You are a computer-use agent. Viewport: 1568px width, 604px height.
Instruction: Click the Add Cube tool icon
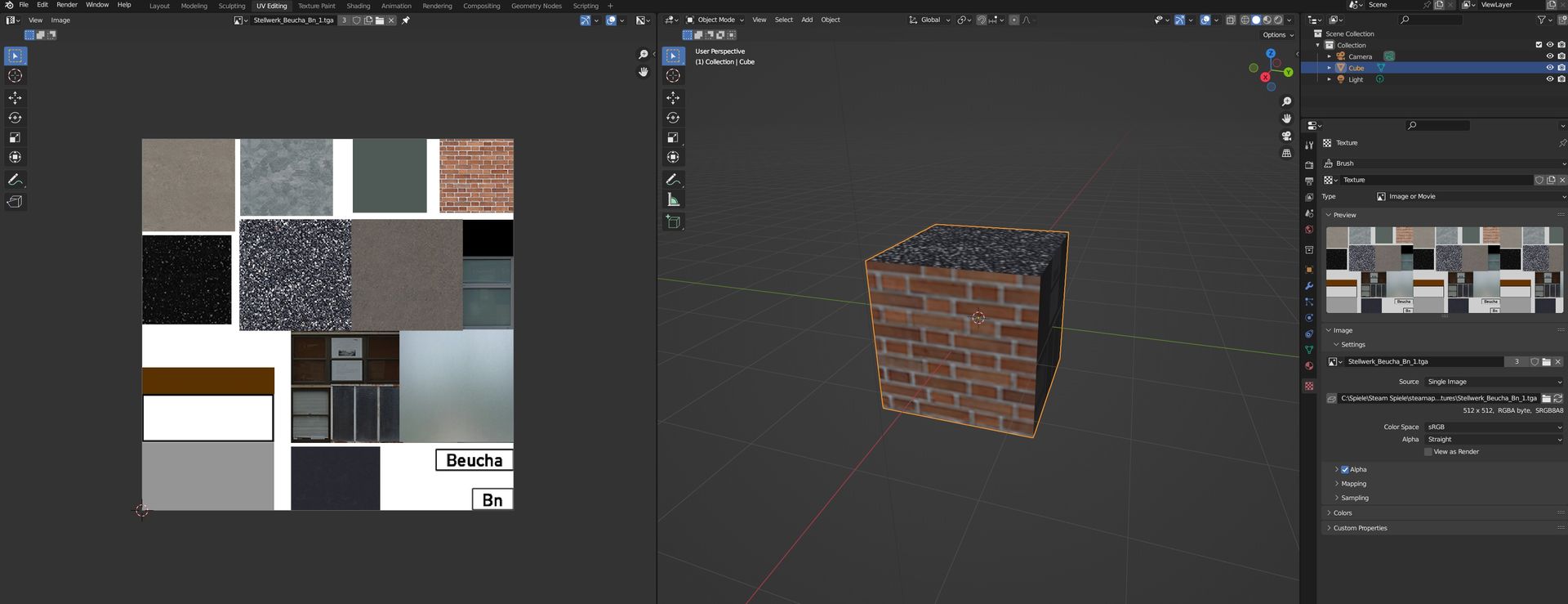(x=673, y=221)
